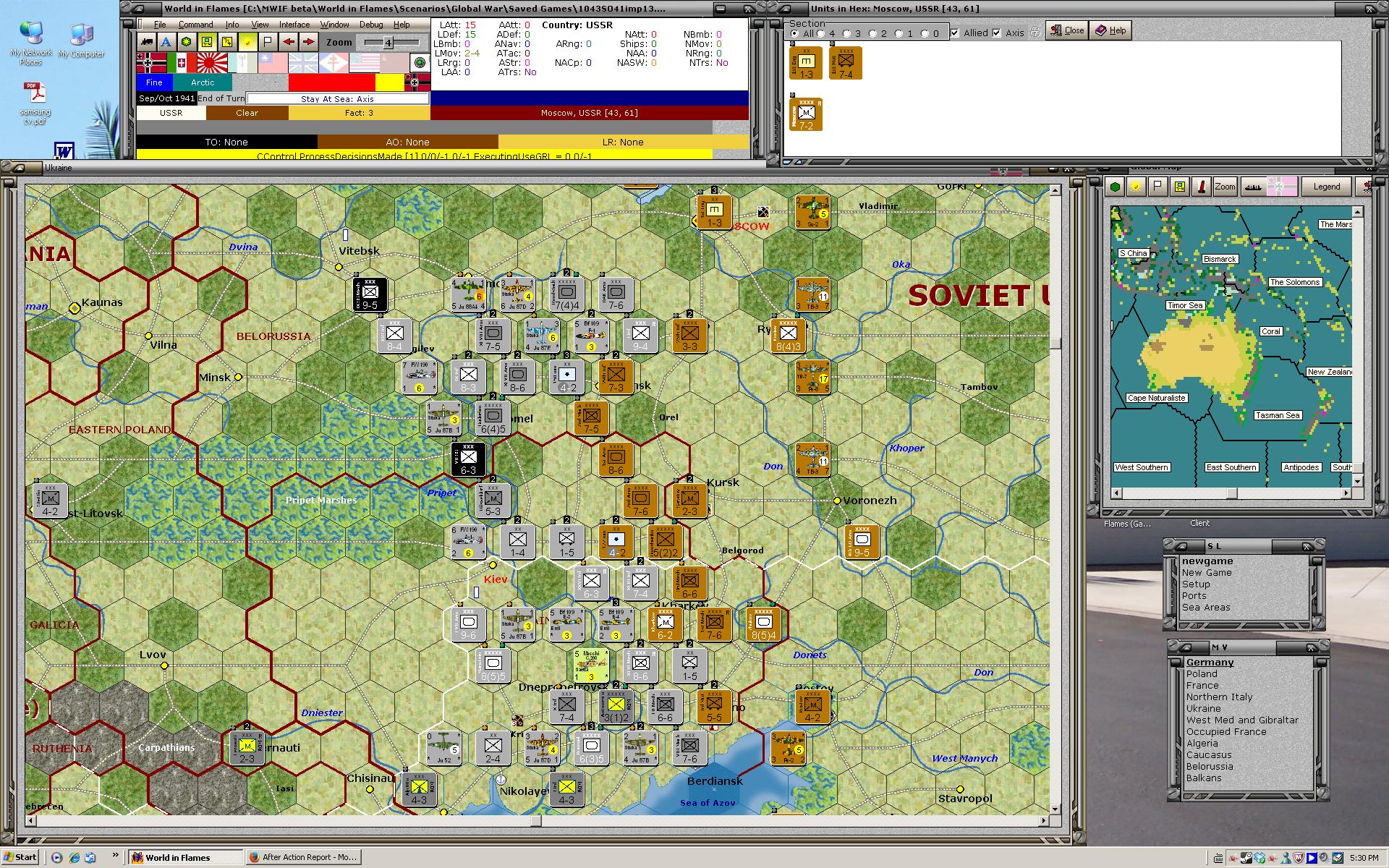Select Ports in the S L list
1389x868 pixels.
coord(1194,596)
